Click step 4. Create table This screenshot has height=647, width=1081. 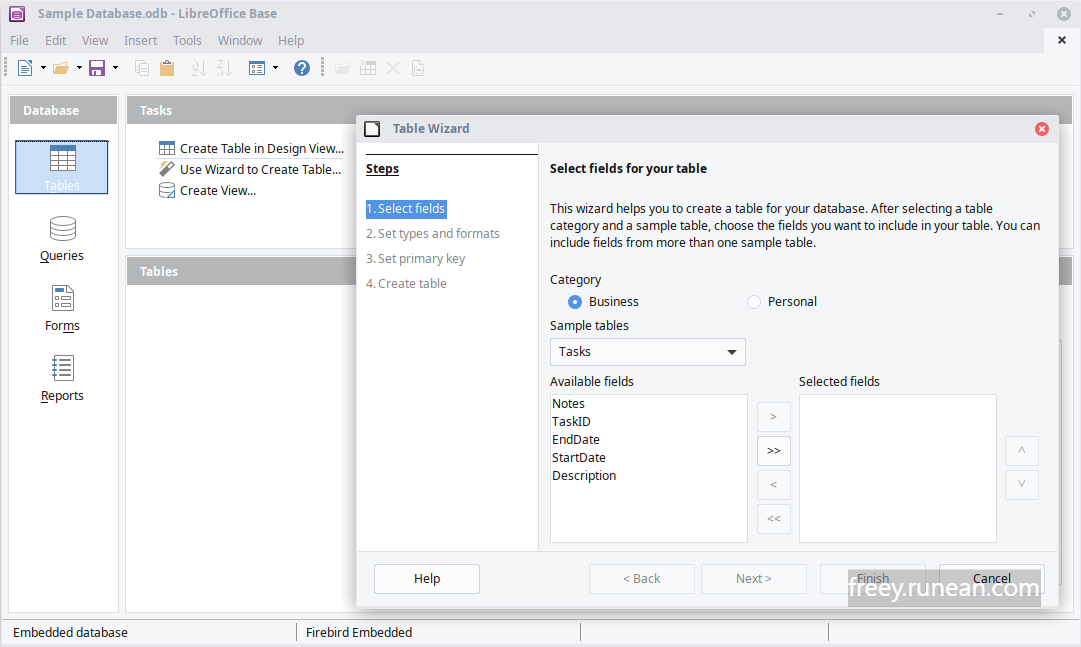[x=406, y=283]
